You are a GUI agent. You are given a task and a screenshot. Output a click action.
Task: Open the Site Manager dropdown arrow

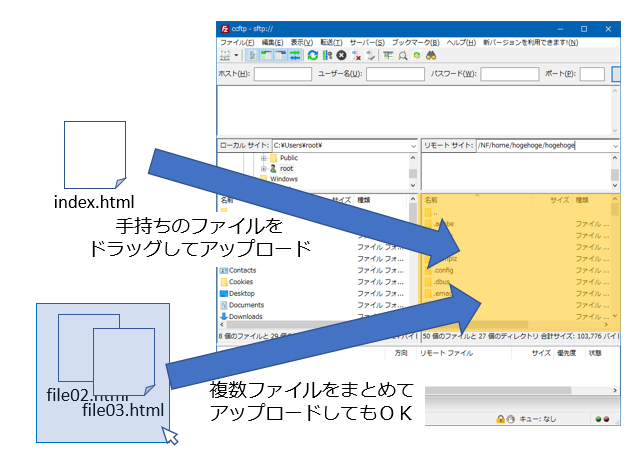(236, 56)
